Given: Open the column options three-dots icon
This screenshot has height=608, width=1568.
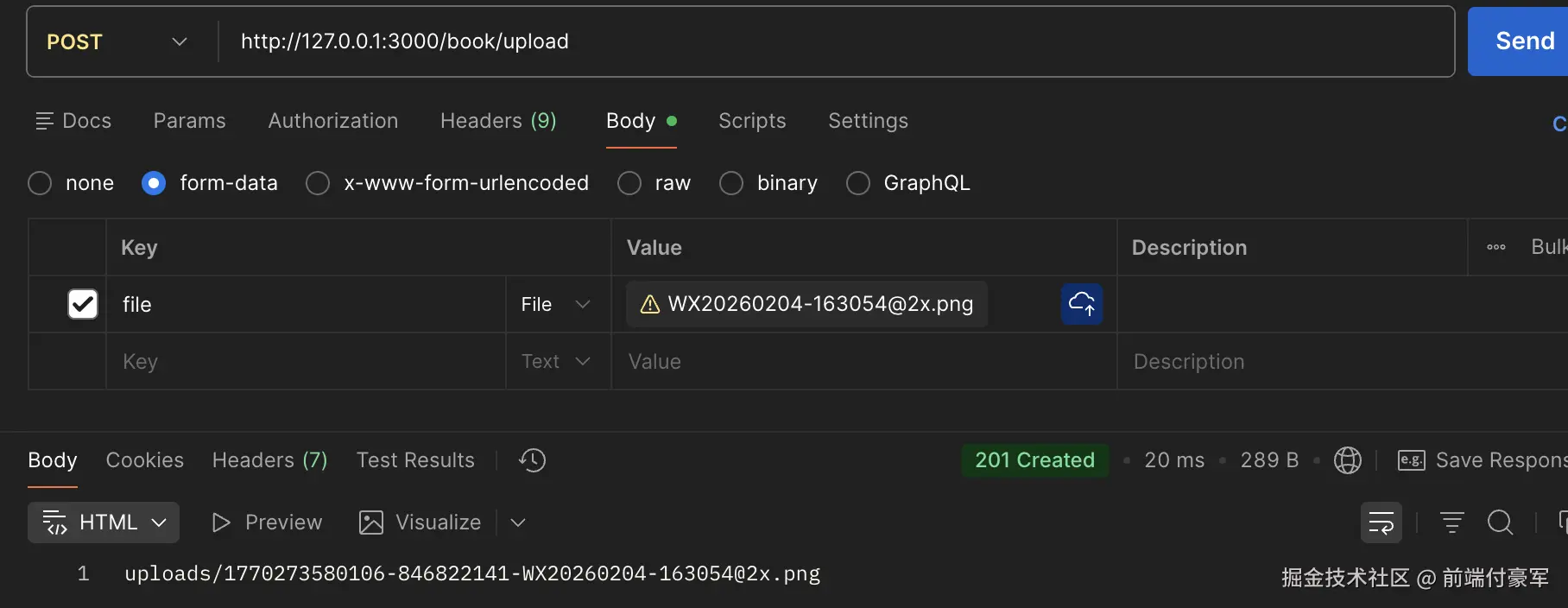Looking at the screenshot, I should click(1495, 248).
